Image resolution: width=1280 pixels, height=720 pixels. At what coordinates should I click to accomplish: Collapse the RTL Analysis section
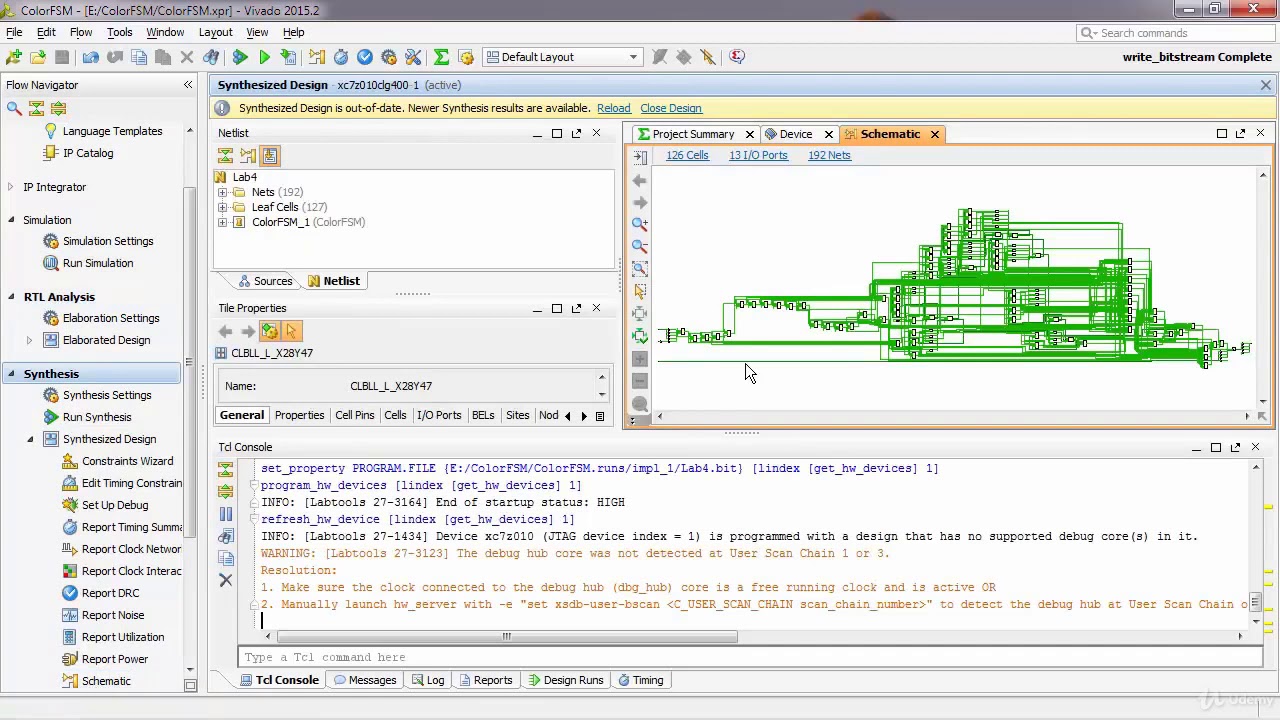point(11,297)
